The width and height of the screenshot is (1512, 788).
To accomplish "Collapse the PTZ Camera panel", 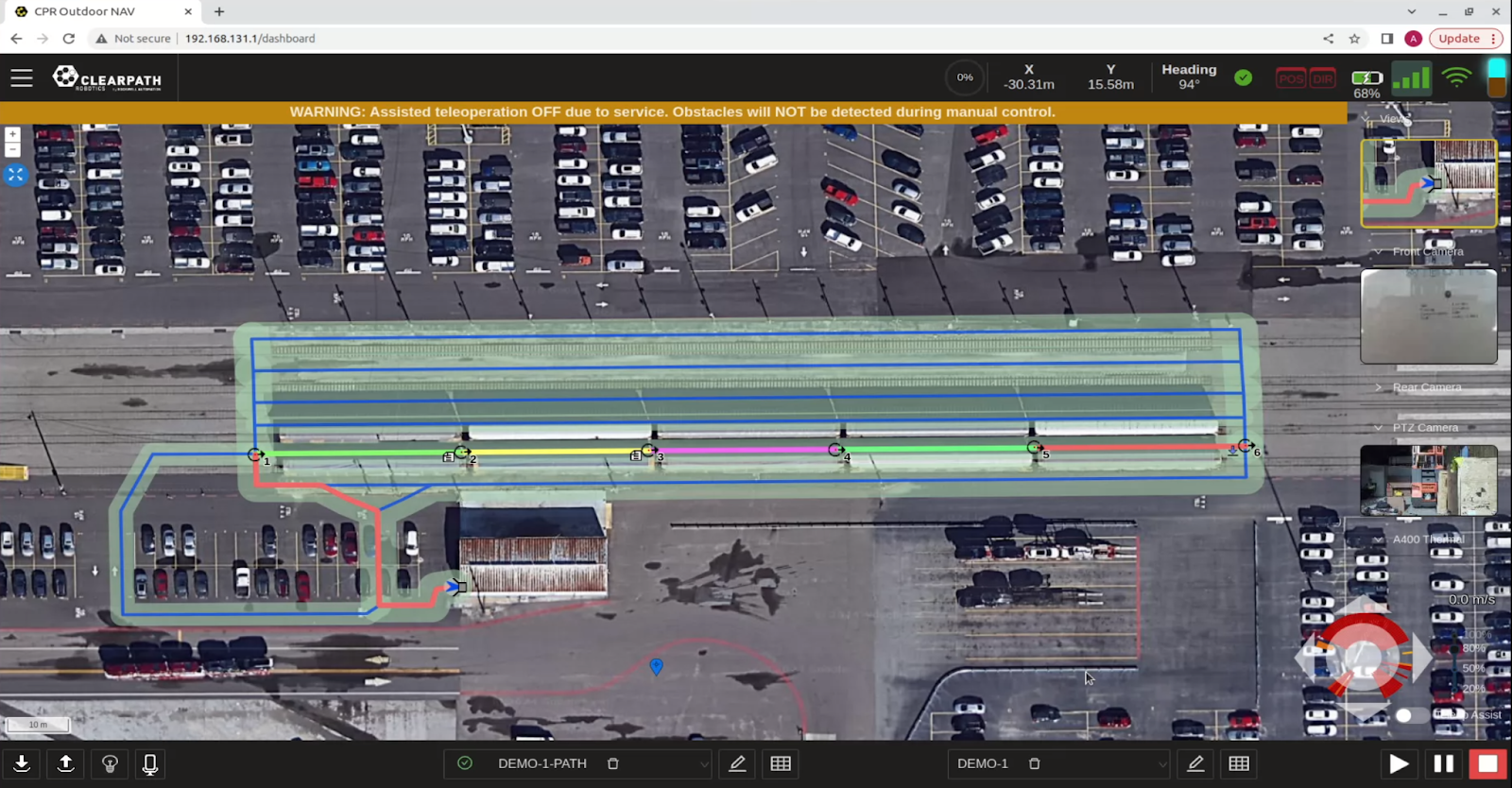I will coord(1379,428).
